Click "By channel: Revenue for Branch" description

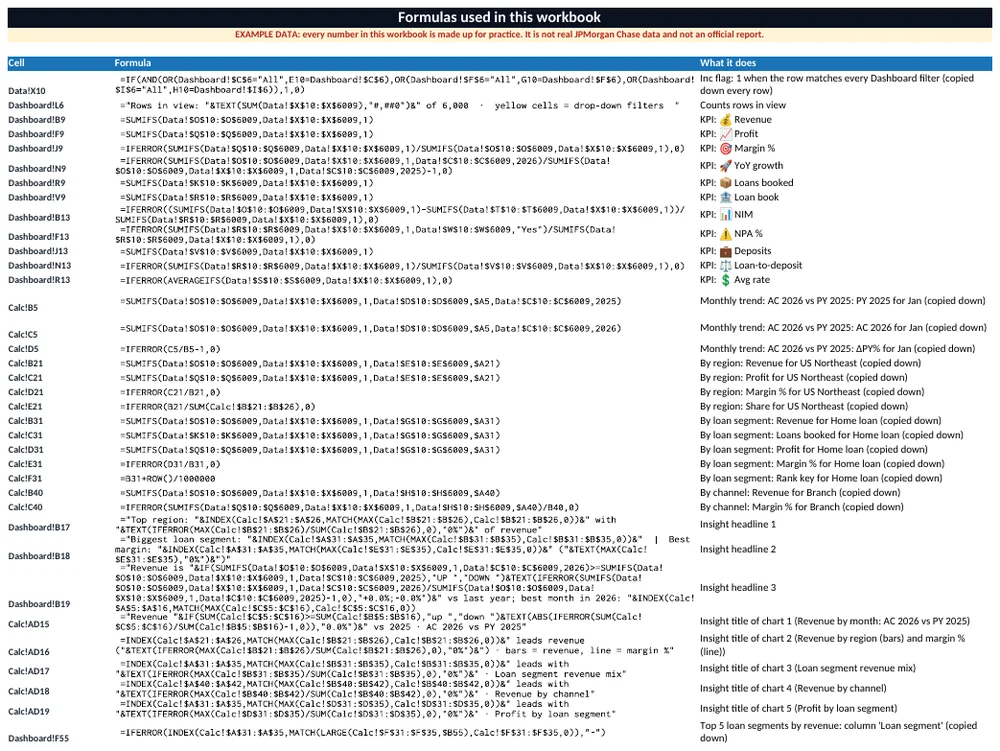coord(800,493)
